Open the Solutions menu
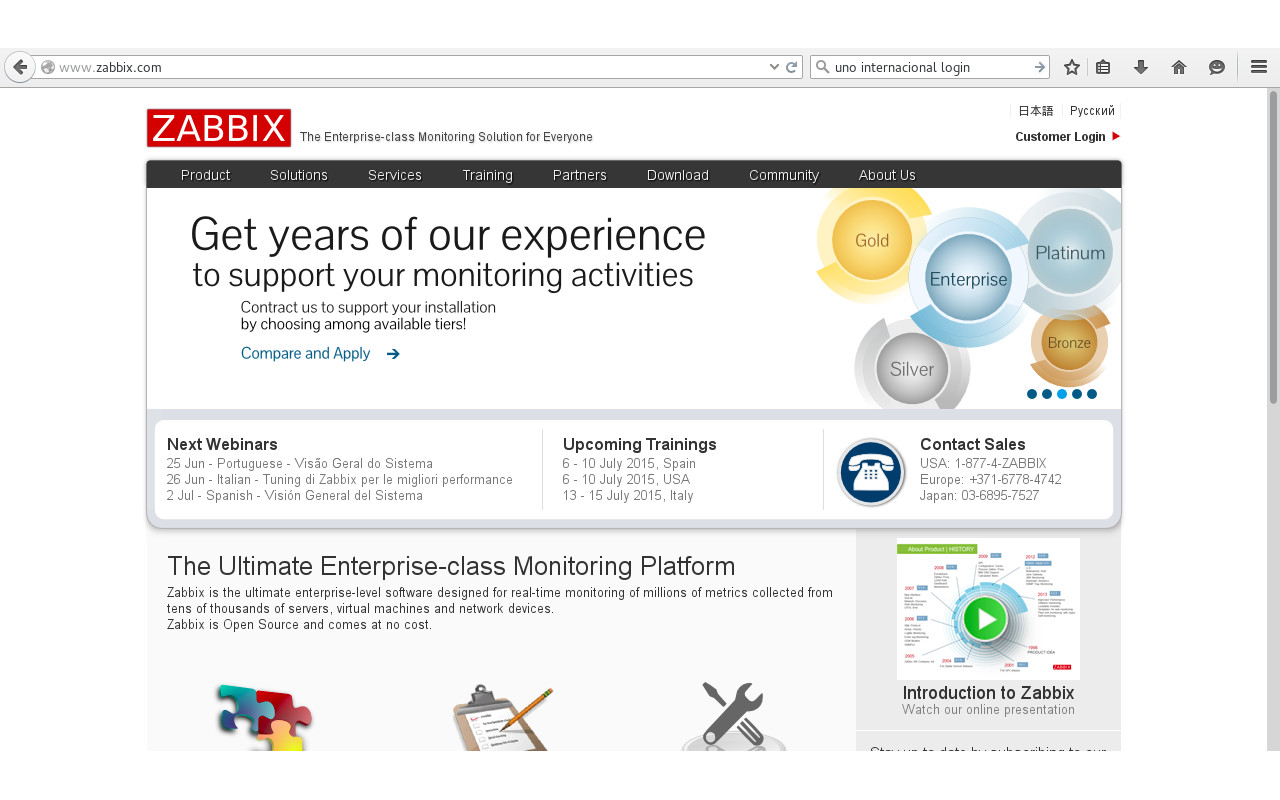The image size is (1280, 800). pyautogui.click(x=299, y=175)
